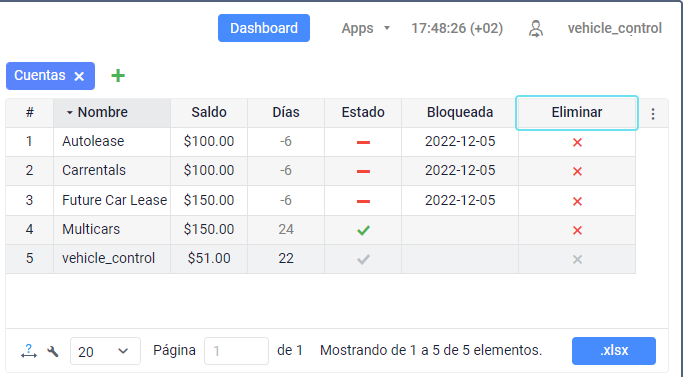The width and height of the screenshot is (683, 377).
Task: Click the red delete X for Multicars
Action: point(577,230)
